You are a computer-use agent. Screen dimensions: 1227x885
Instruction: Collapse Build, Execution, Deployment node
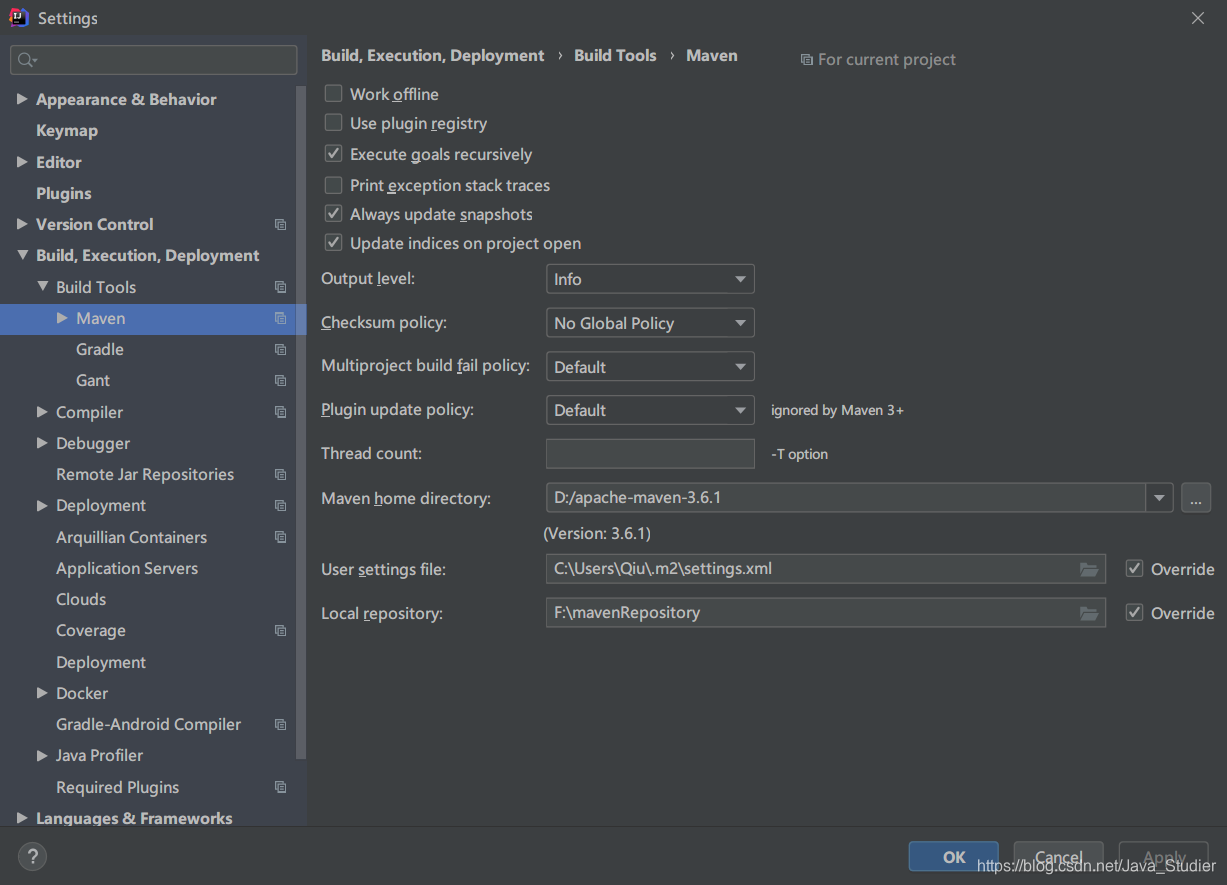(x=22, y=255)
